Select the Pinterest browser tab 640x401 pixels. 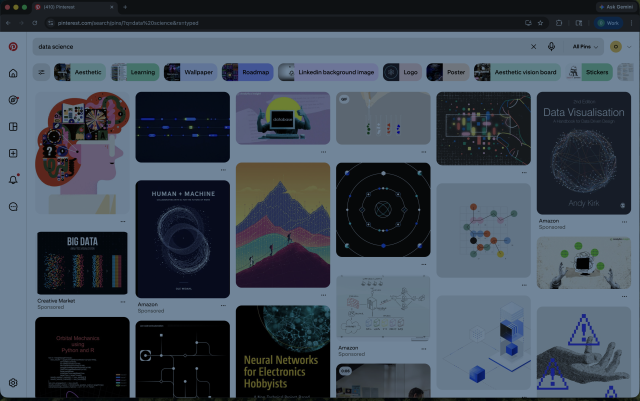pos(75,7)
